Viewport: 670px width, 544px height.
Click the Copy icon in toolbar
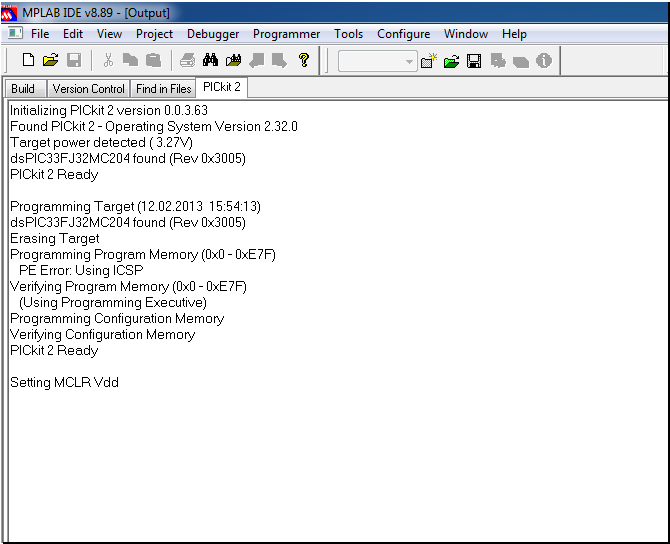[130, 60]
